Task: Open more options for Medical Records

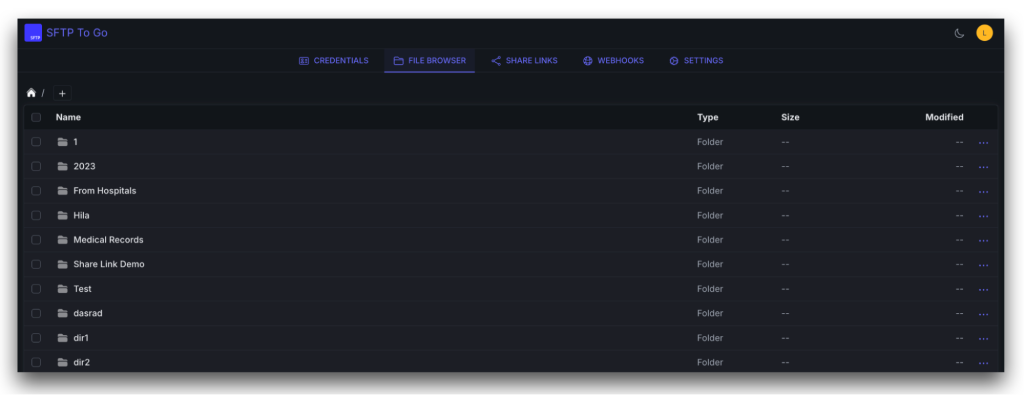Action: coord(984,240)
